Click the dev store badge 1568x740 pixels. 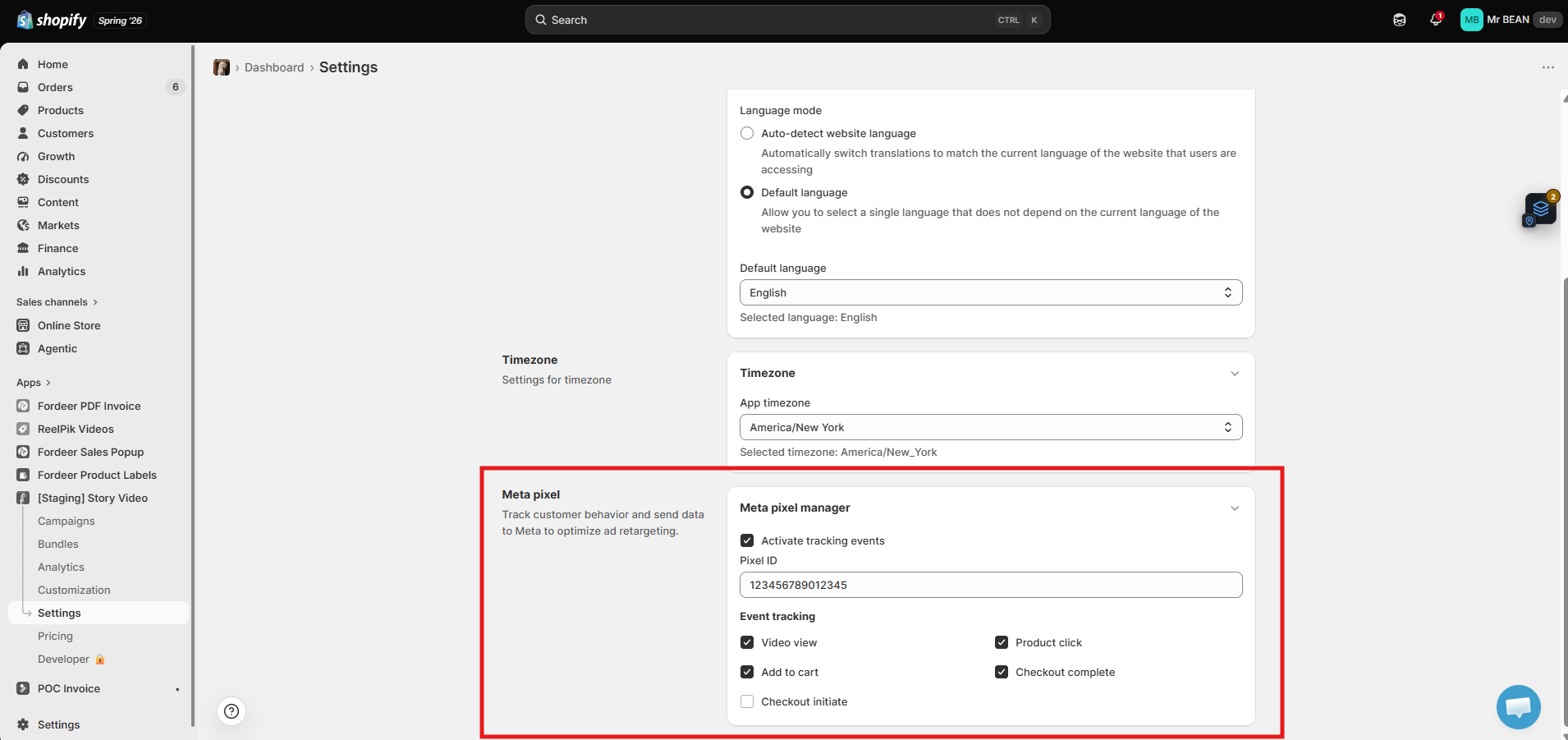click(x=1547, y=20)
